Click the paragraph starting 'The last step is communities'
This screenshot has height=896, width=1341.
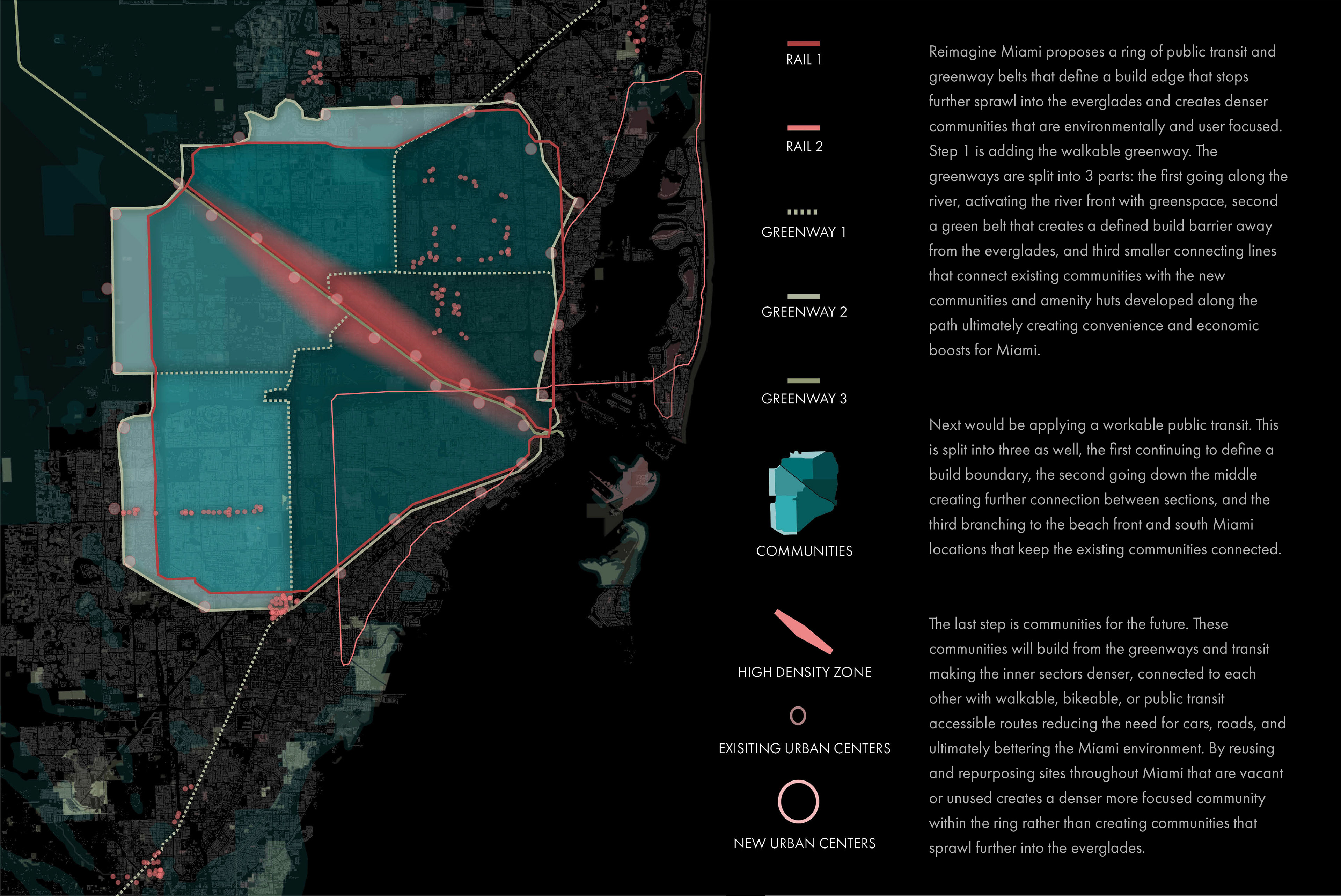tap(1107, 735)
